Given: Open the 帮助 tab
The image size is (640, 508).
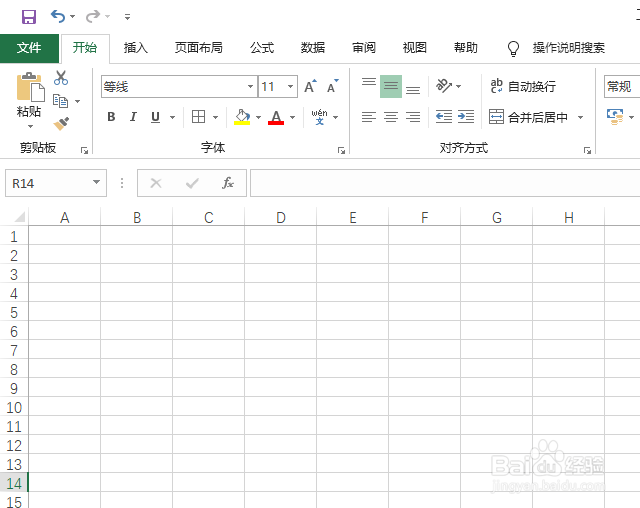Looking at the screenshot, I should [x=466, y=48].
